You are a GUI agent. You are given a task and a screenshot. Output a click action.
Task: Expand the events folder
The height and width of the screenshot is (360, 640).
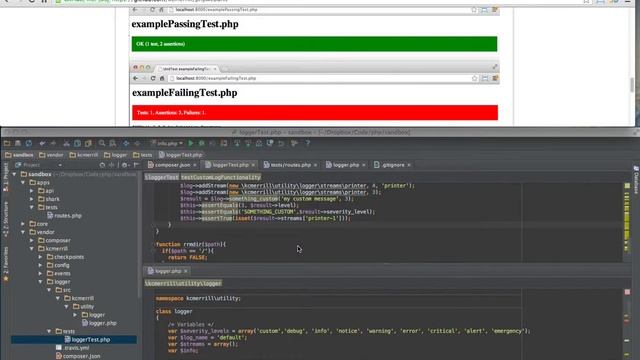pos(40,273)
